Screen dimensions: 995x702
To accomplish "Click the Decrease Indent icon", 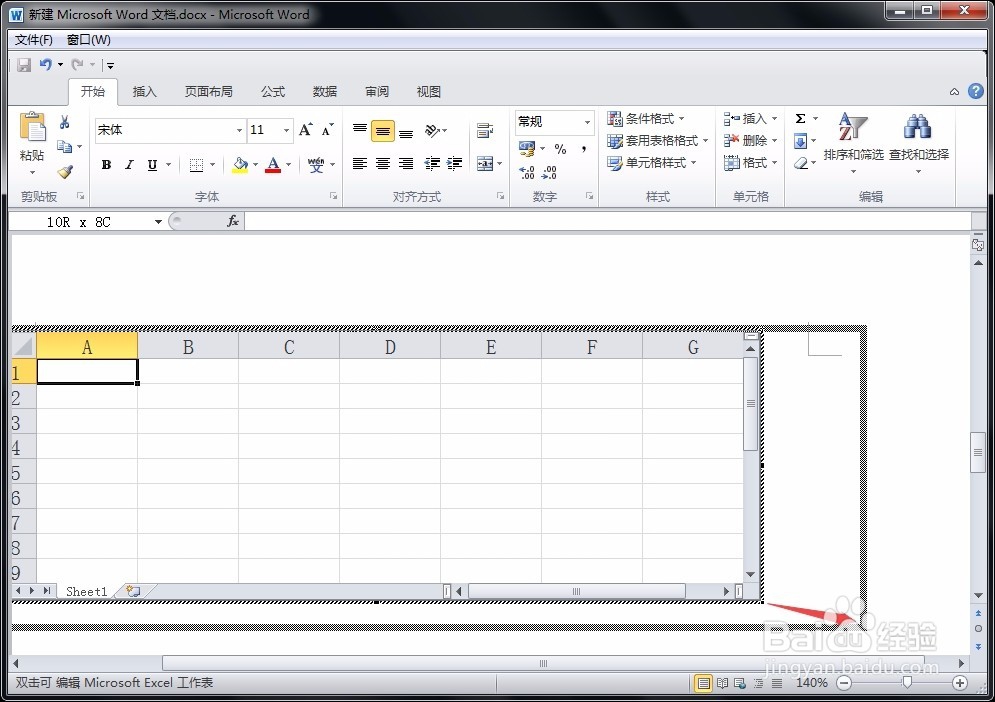I will click(432, 164).
